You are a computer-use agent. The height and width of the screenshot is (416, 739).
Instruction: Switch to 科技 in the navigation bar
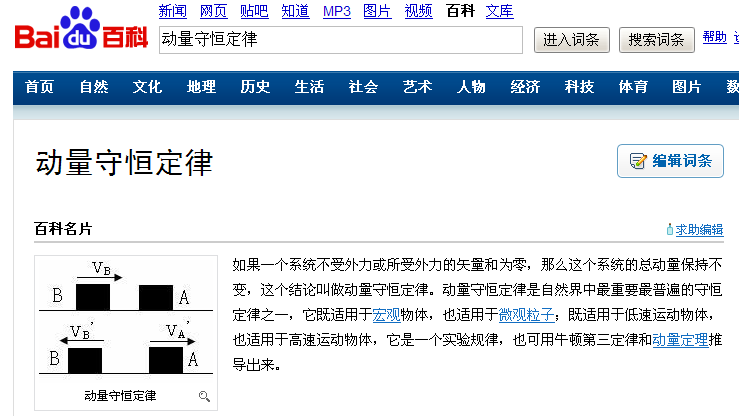pyautogui.click(x=579, y=87)
